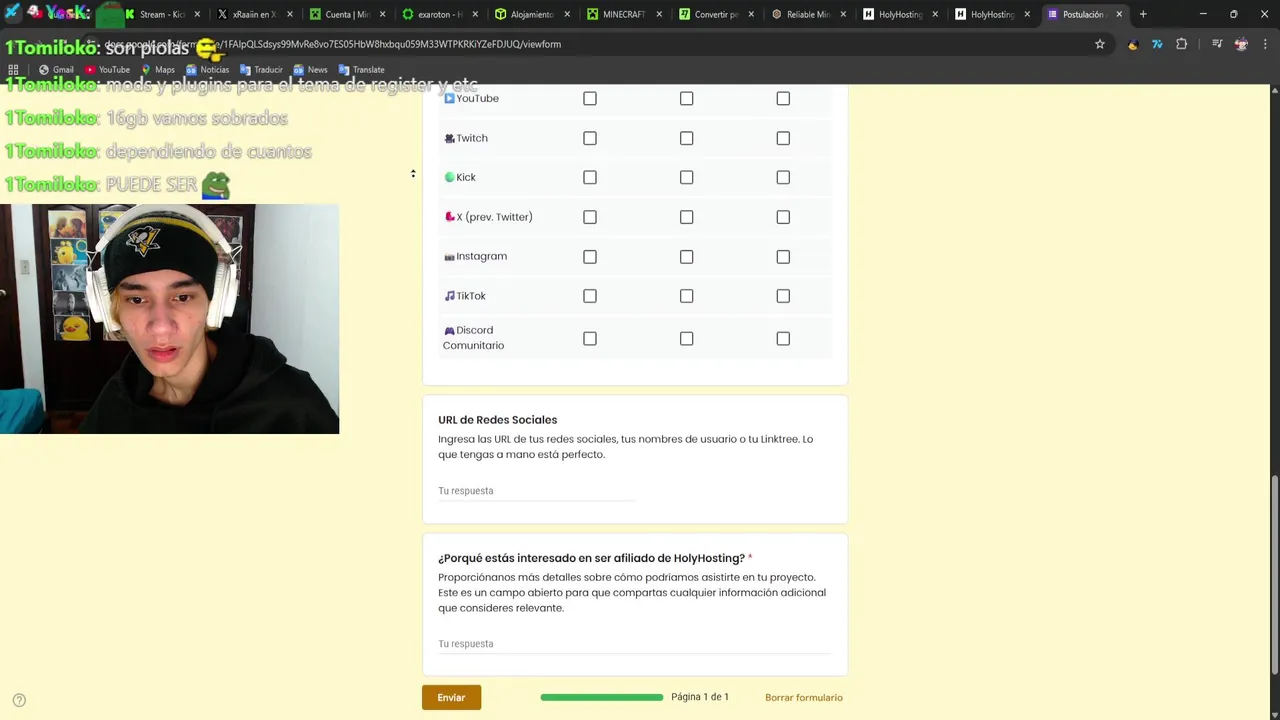Screen dimensions: 1280x720
Task: Tick the rightmost checkbox in X (prev. Twitter) row
Action: (x=783, y=217)
